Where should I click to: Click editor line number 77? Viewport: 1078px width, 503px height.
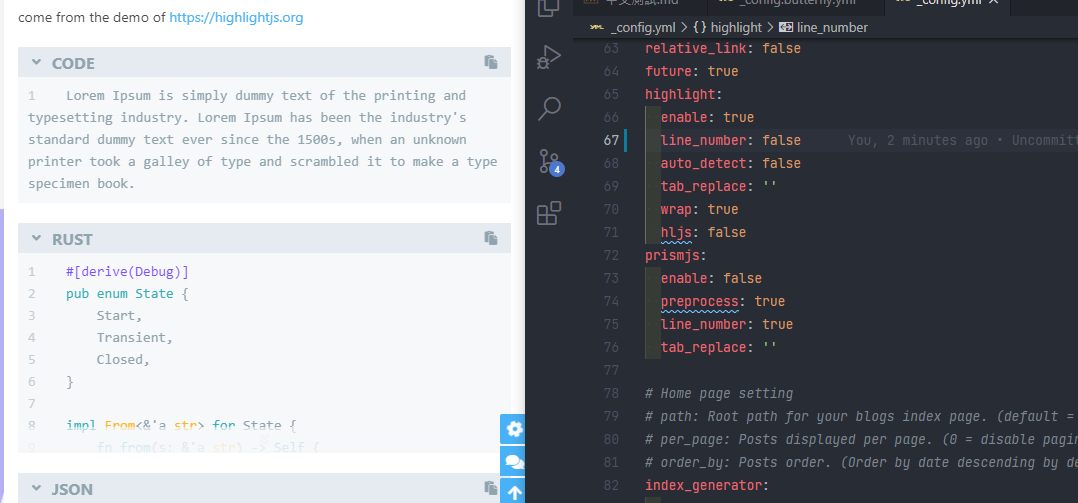pyautogui.click(x=611, y=370)
